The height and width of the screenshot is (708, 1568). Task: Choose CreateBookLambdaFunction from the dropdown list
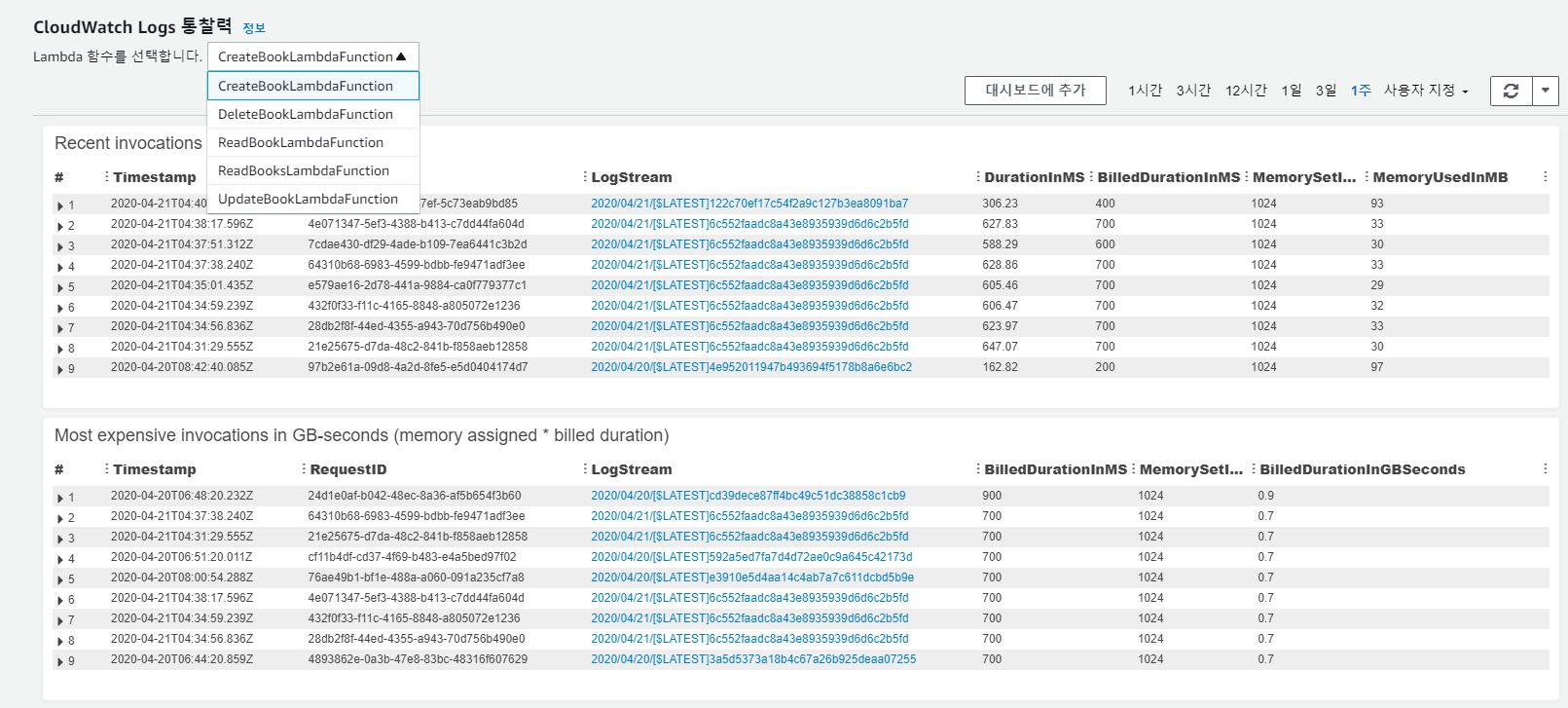pos(312,86)
